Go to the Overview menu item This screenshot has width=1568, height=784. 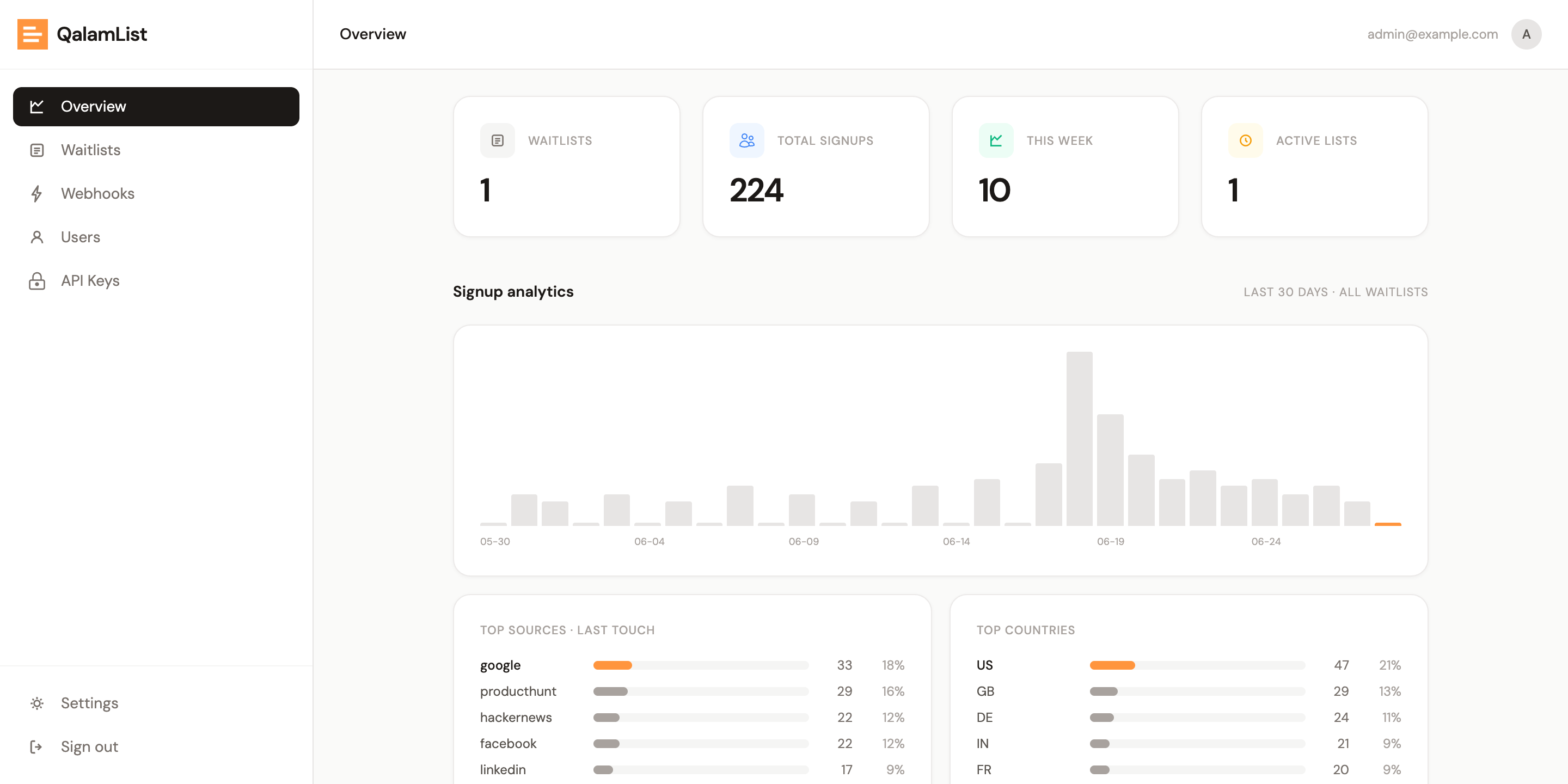coord(156,107)
